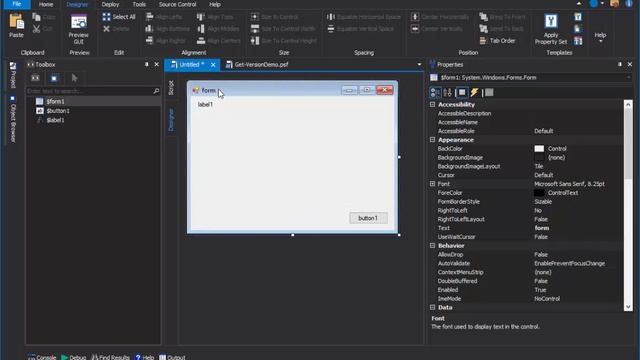
Task: Open the Console panel tab at bottom
Action: point(42,357)
